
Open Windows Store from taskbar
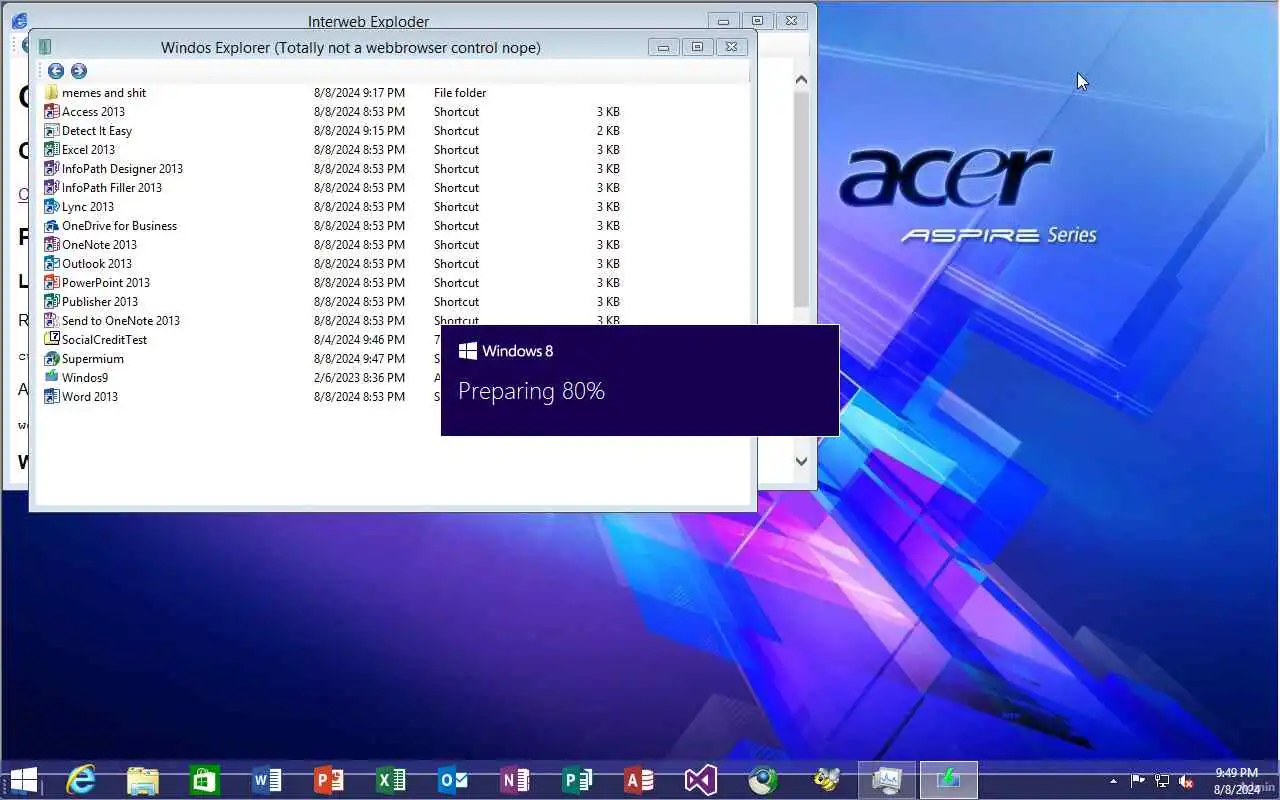pos(205,780)
